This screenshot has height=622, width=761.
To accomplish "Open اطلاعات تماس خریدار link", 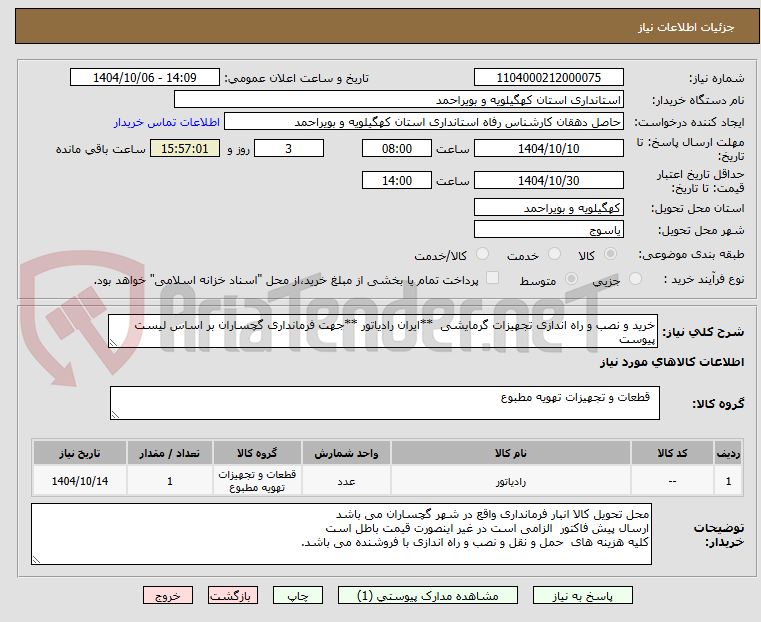I will tap(167, 122).
